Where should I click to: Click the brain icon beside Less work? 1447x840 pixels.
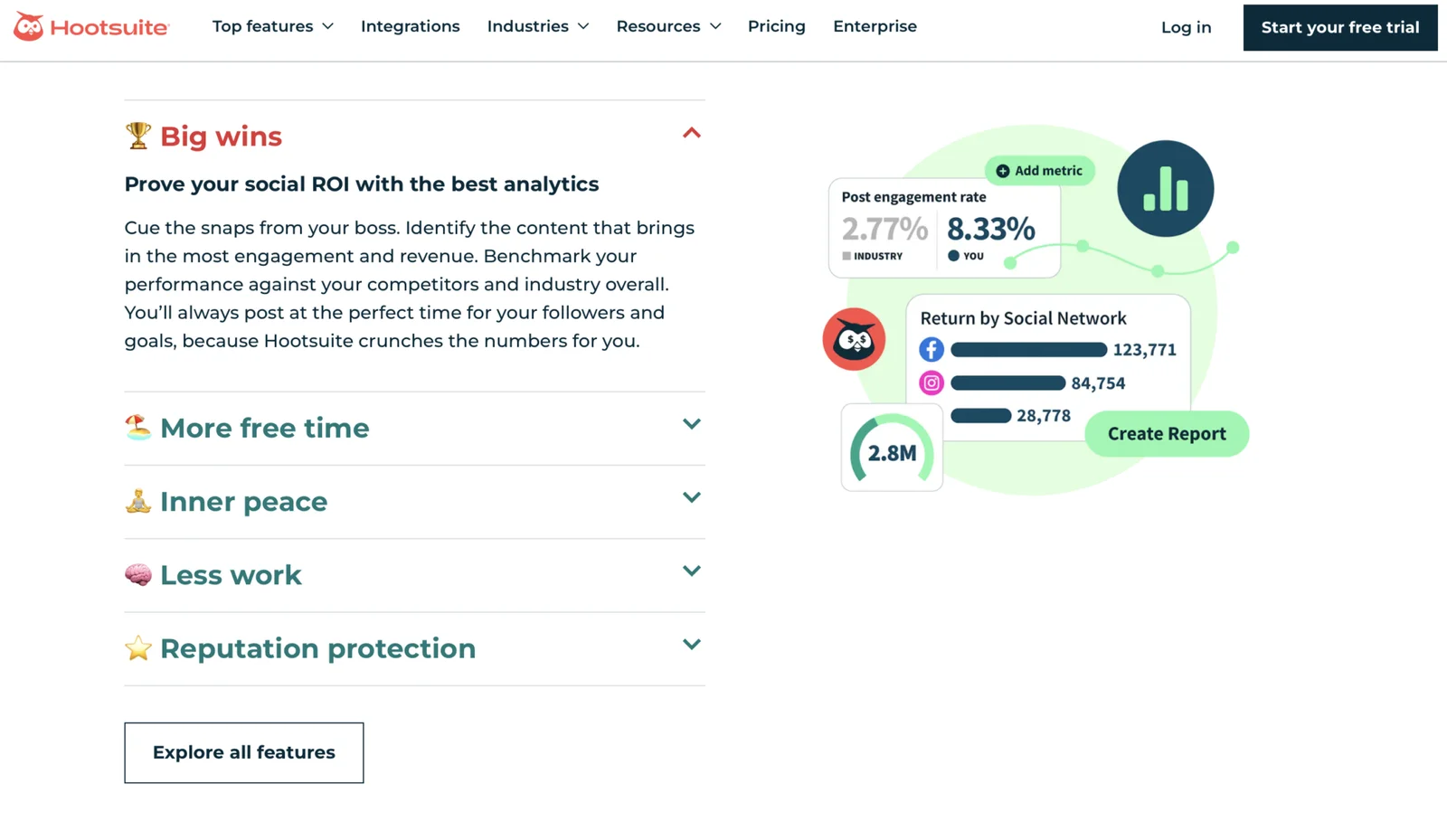(x=138, y=574)
